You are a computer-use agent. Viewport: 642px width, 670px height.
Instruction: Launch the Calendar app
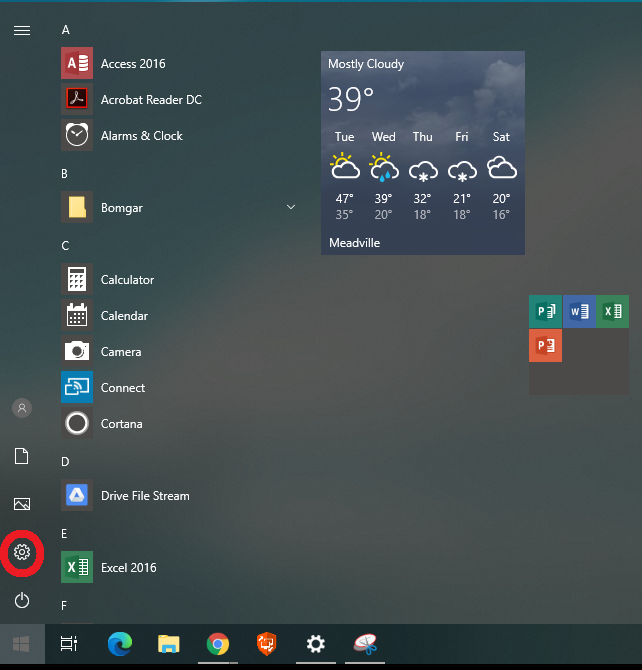(x=180, y=315)
